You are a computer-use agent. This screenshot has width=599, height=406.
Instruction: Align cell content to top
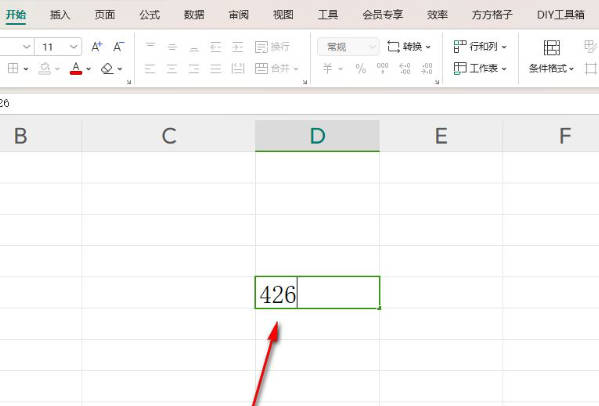tap(150, 47)
